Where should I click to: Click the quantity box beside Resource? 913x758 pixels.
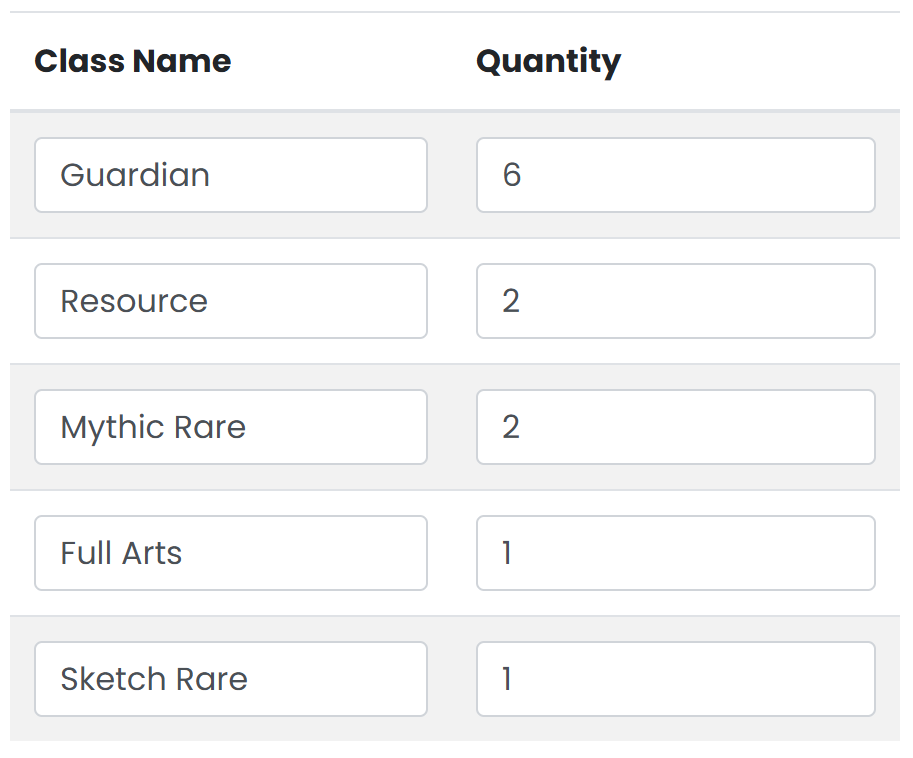click(675, 301)
